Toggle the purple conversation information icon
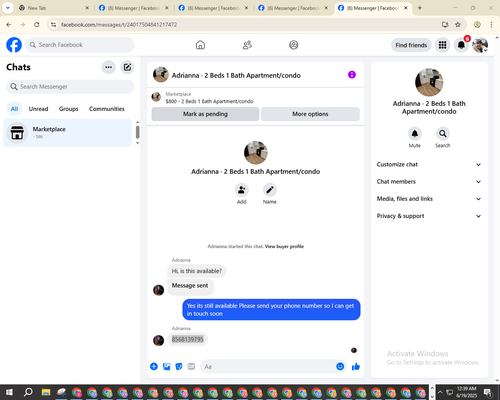The image size is (500, 400). pos(352,75)
